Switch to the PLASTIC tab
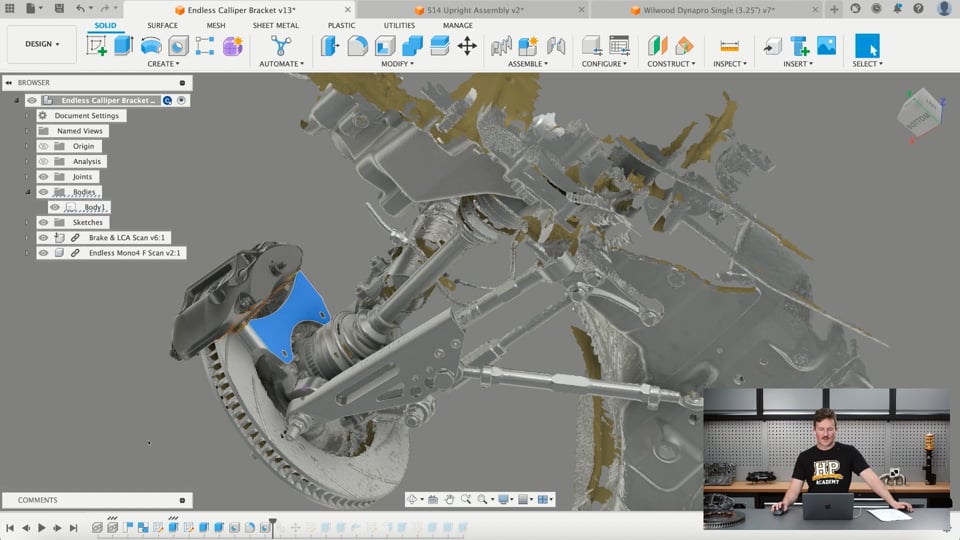Viewport: 960px width, 540px height. (341, 25)
